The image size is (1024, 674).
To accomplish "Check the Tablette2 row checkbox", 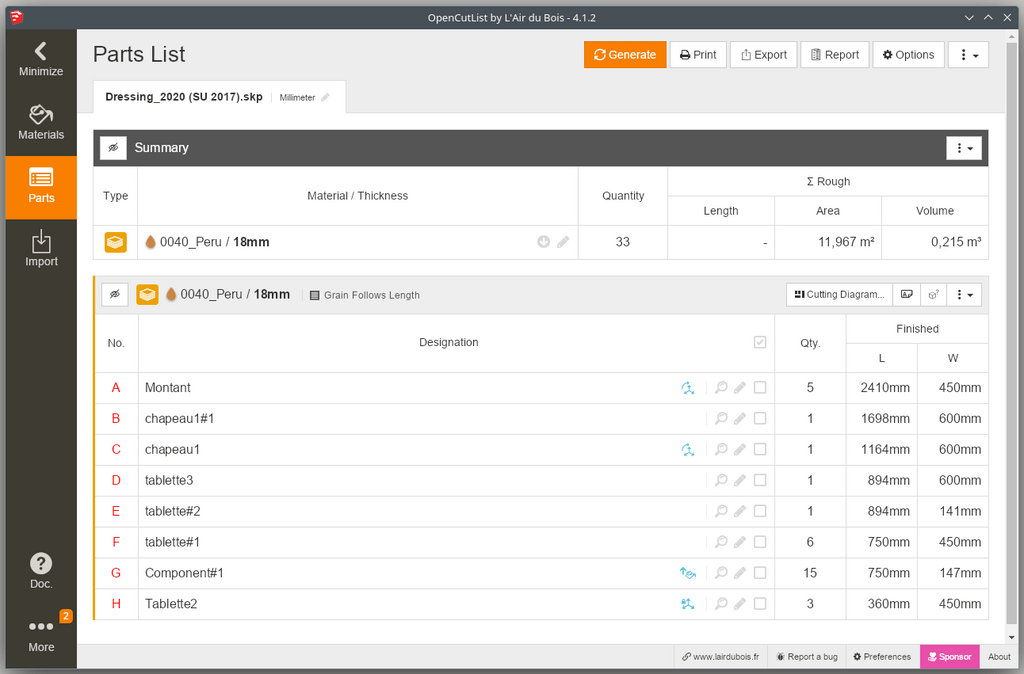I will [x=760, y=603].
